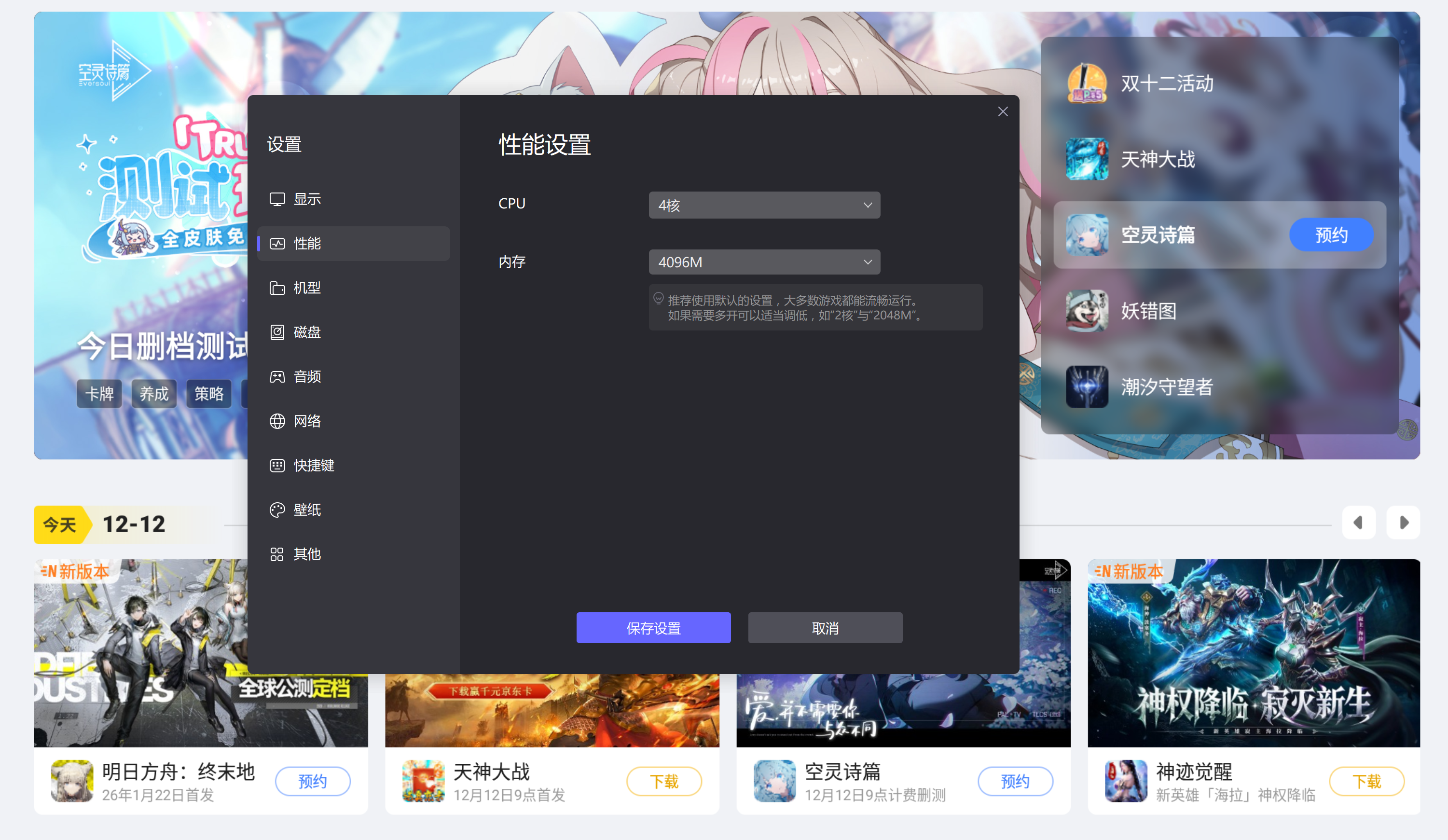Click the keyboard icon for 快捷键

(x=277, y=466)
